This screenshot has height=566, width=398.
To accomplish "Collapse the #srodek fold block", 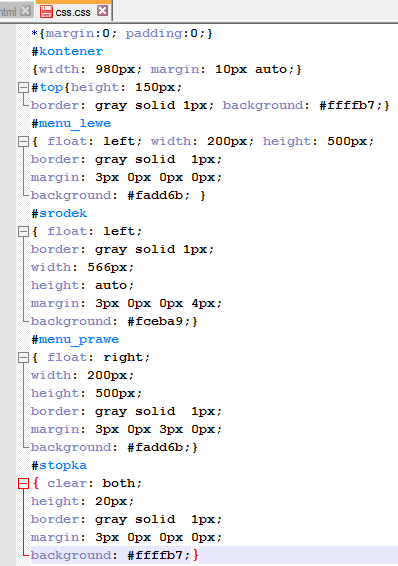I will (23, 231).
